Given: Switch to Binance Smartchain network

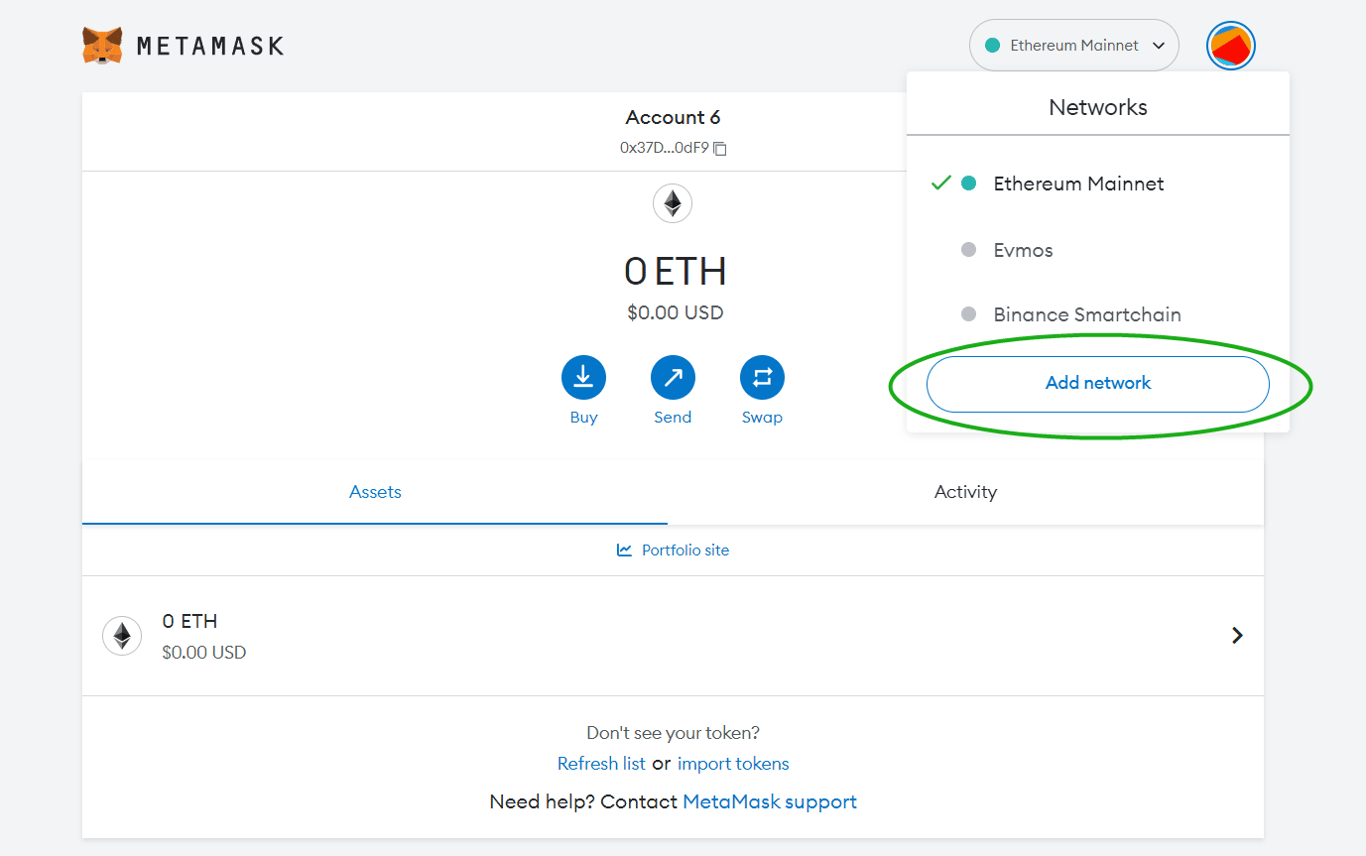Looking at the screenshot, I should click(x=1098, y=314).
